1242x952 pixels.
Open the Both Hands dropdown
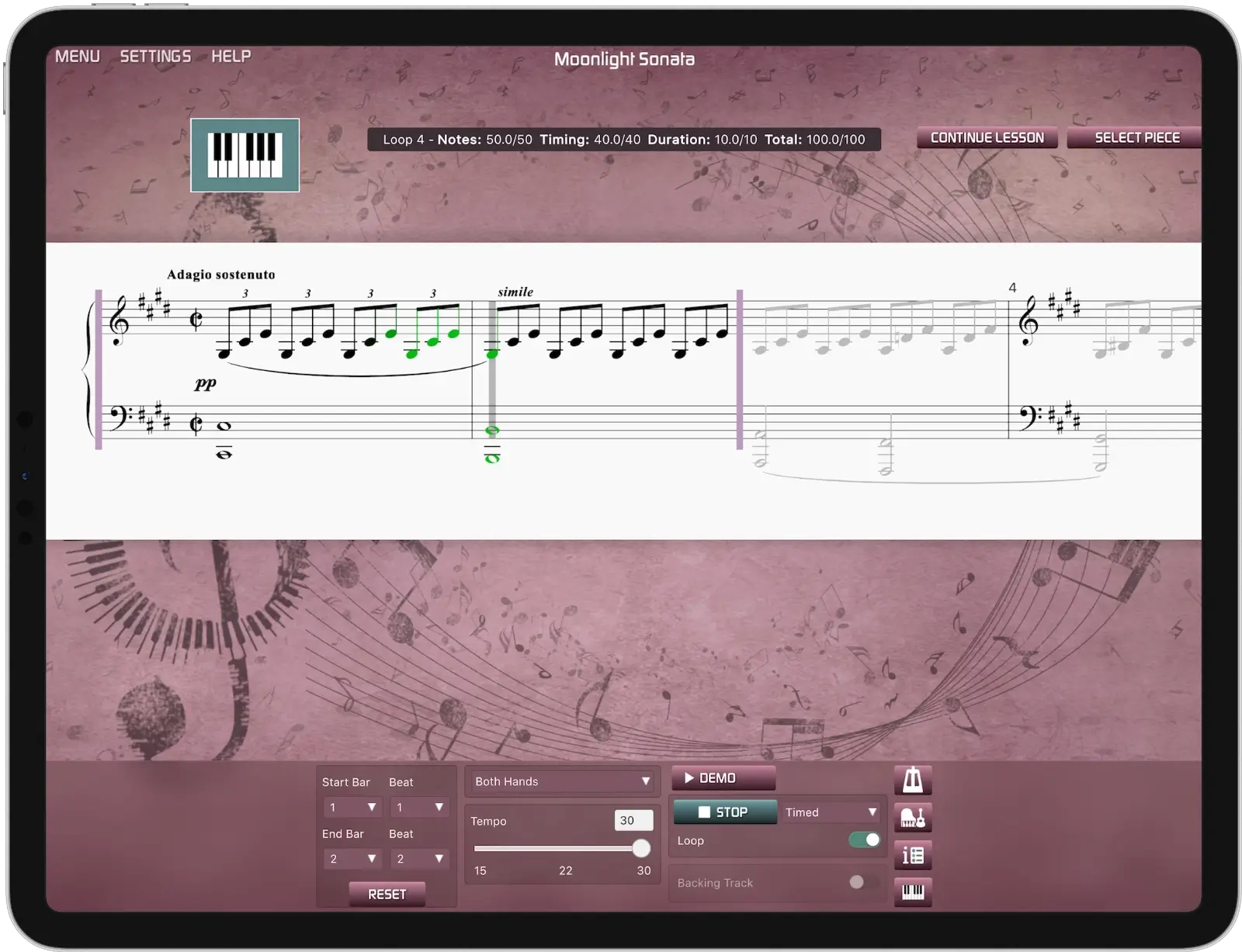point(561,781)
